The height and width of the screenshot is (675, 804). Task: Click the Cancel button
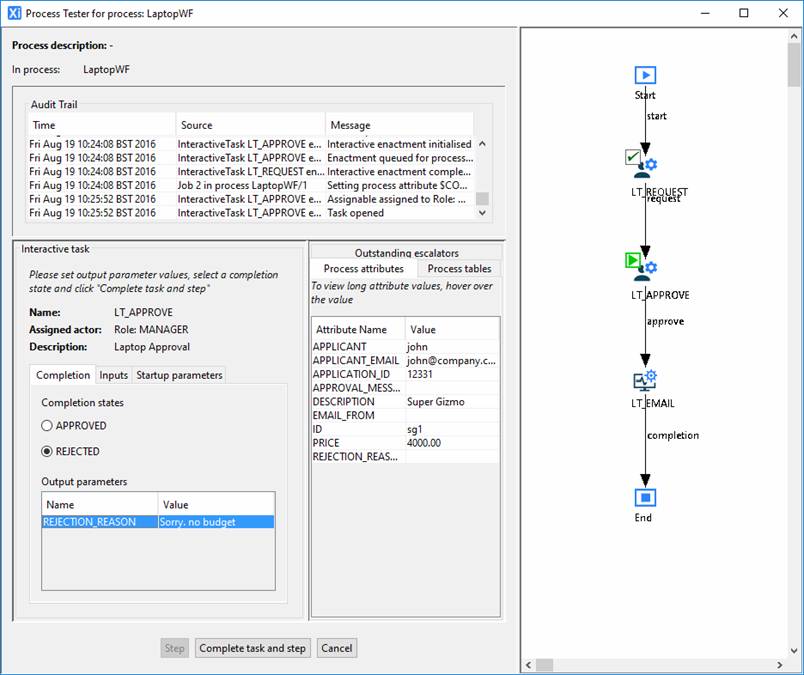click(337, 648)
